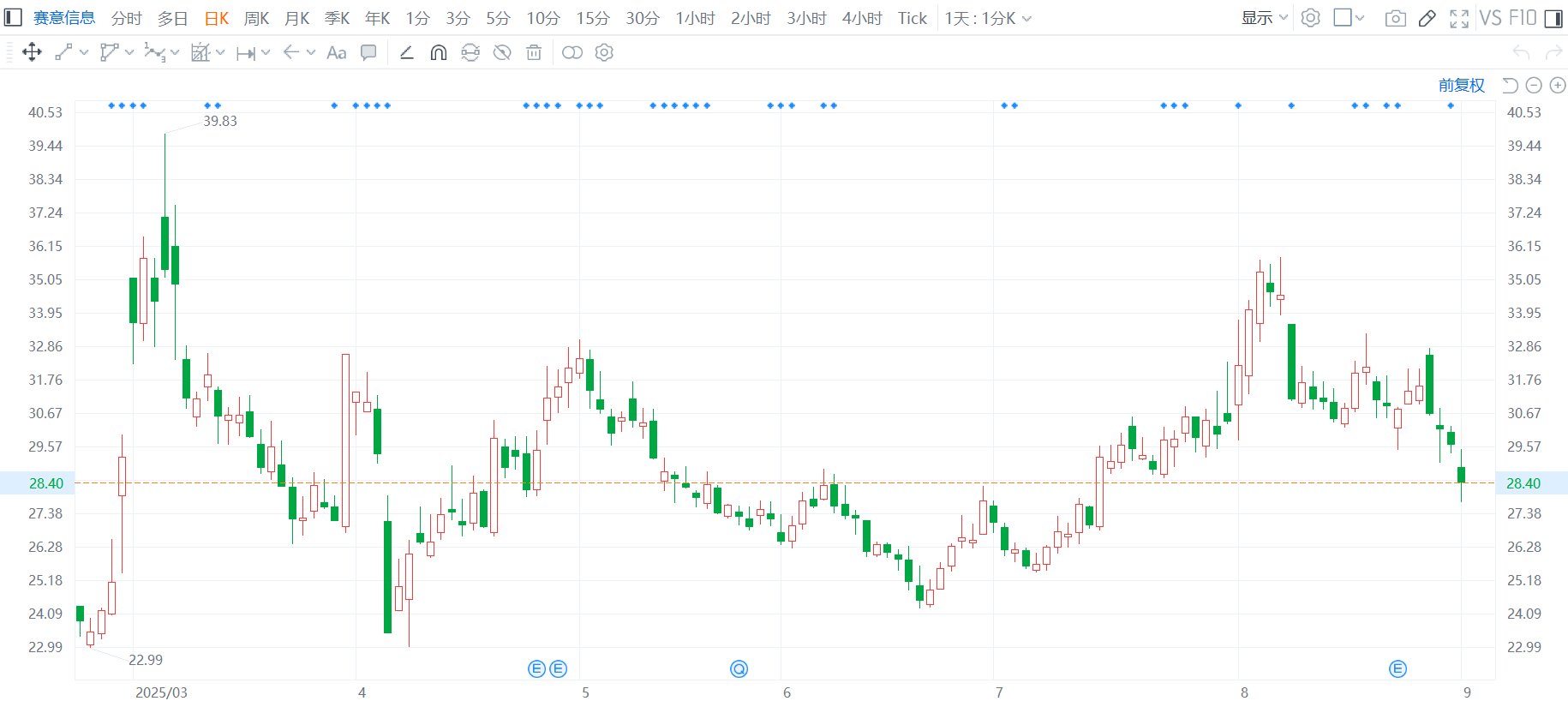Click the magnet snap tool icon

click(438, 53)
